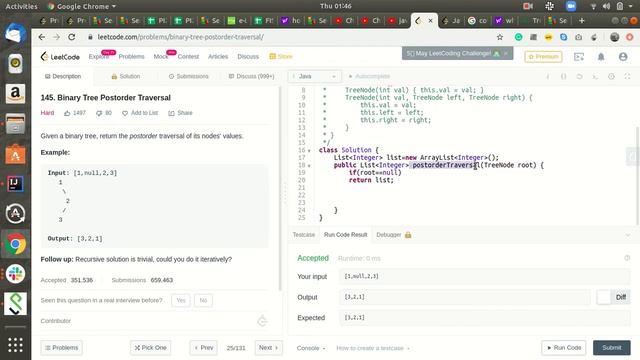This screenshot has height=360, width=640.
Task: Go to Next problem
Action: click(268, 348)
